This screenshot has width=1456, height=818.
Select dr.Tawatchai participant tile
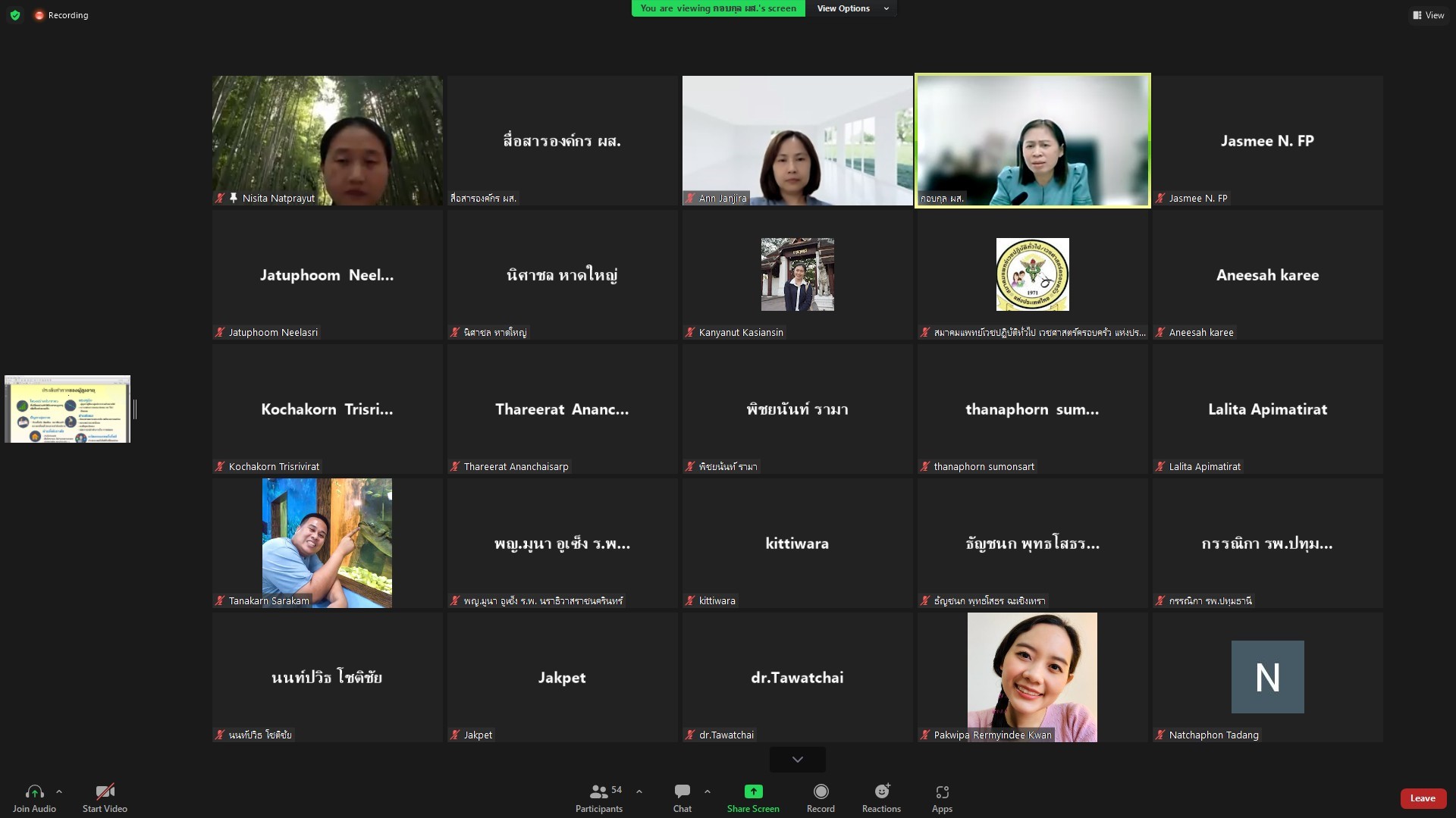(798, 677)
